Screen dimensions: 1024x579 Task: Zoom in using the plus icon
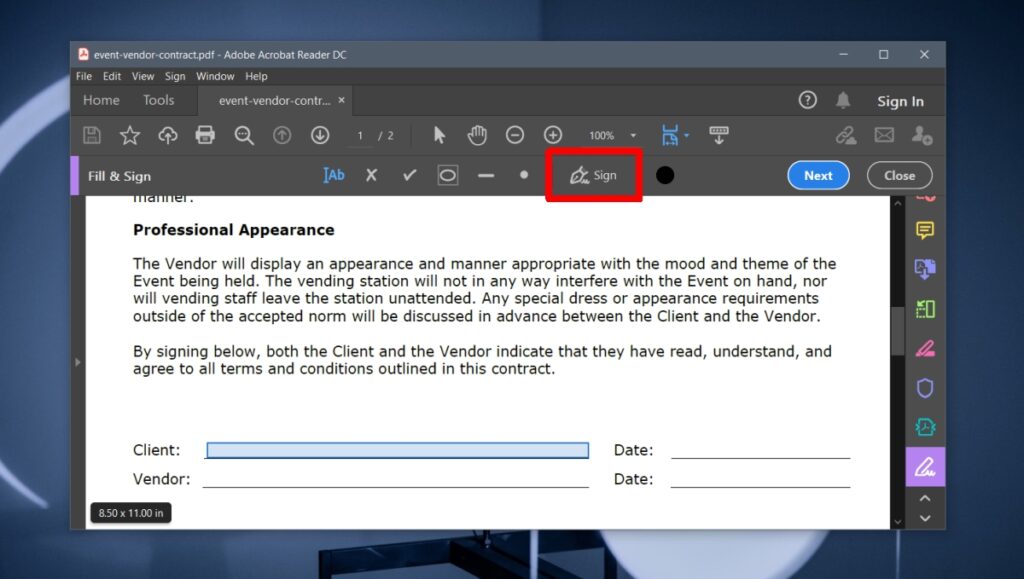pyautogui.click(x=551, y=135)
